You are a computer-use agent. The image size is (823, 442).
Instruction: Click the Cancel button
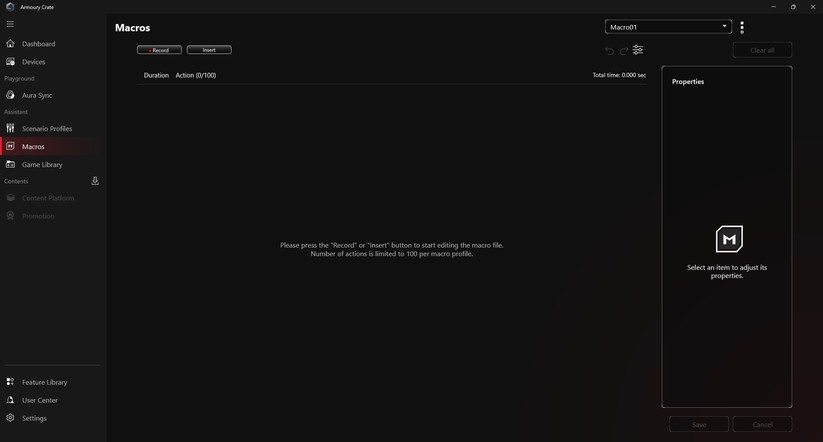coord(762,424)
